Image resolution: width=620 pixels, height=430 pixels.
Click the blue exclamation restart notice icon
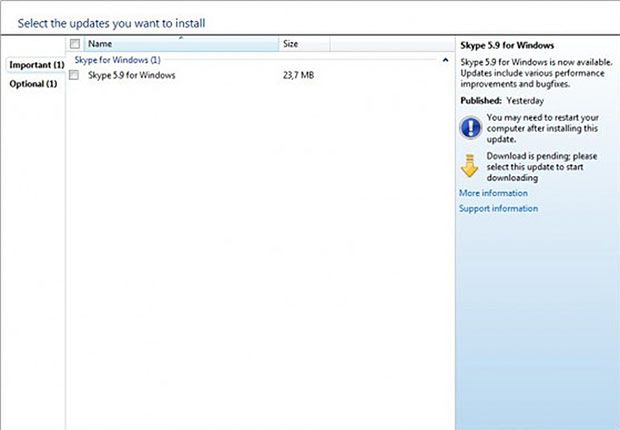tap(470, 127)
